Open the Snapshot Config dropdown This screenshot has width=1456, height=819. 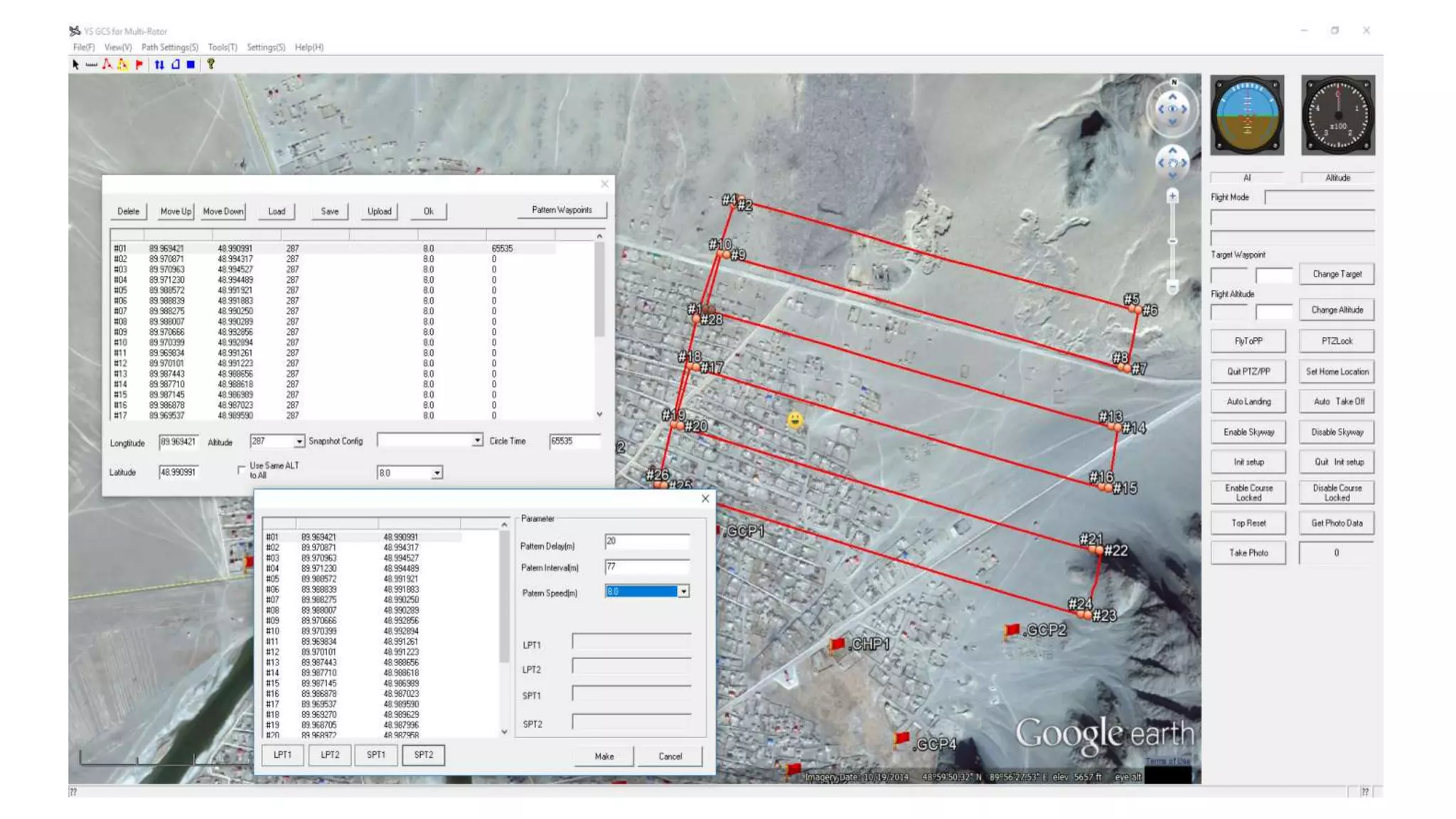coord(477,441)
